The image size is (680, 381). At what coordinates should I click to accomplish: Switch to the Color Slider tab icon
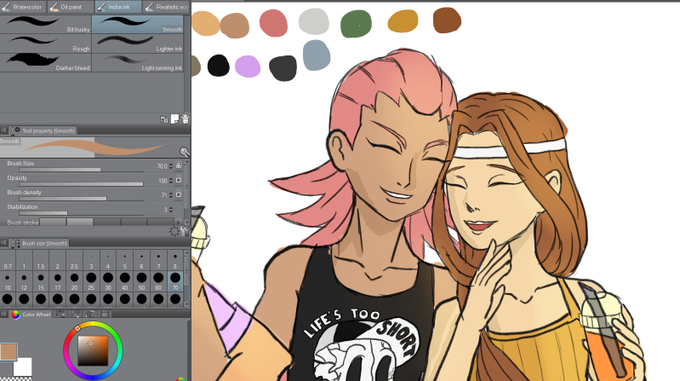coord(60,314)
